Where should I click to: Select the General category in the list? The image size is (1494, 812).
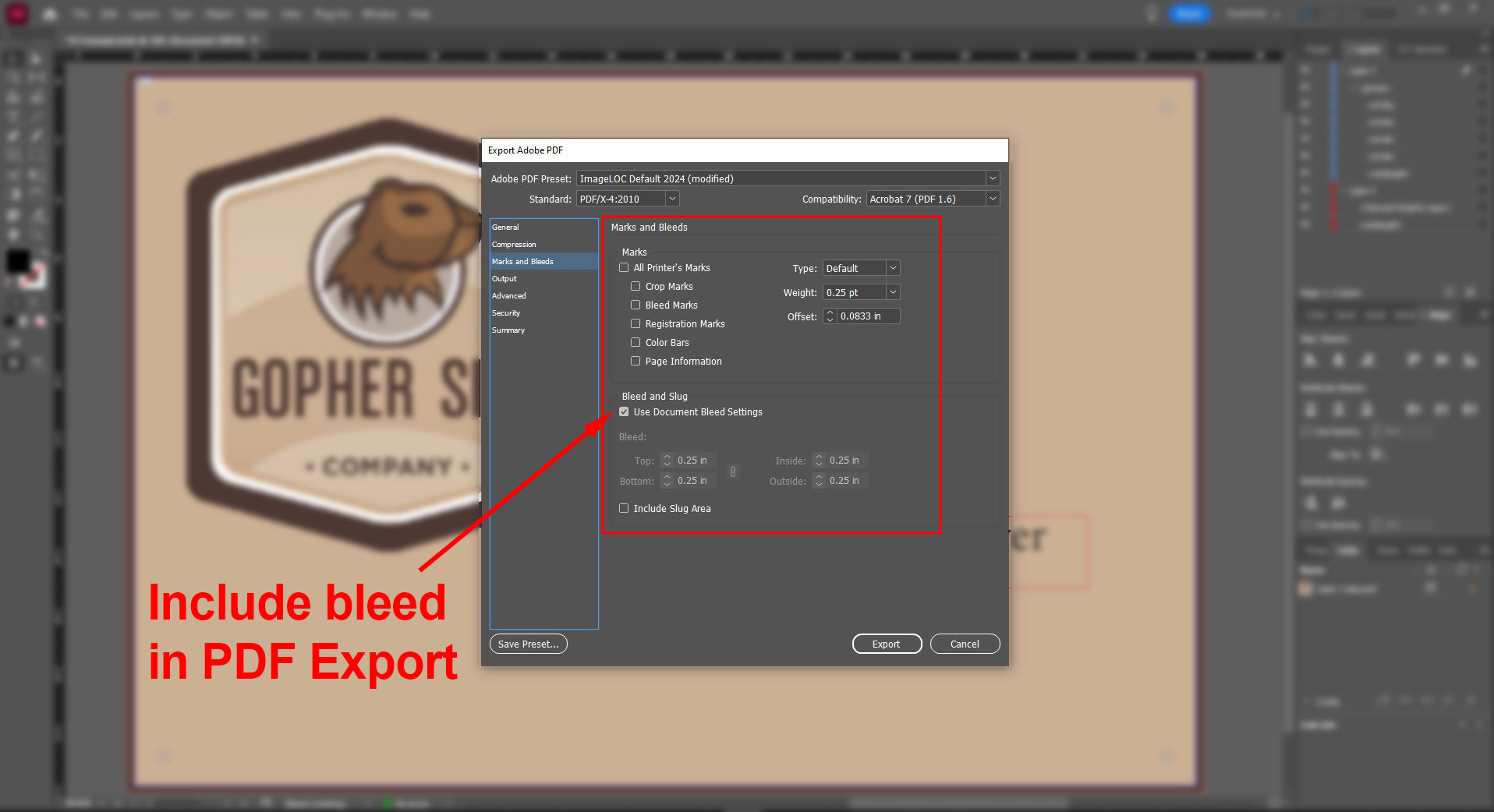[x=543, y=228]
